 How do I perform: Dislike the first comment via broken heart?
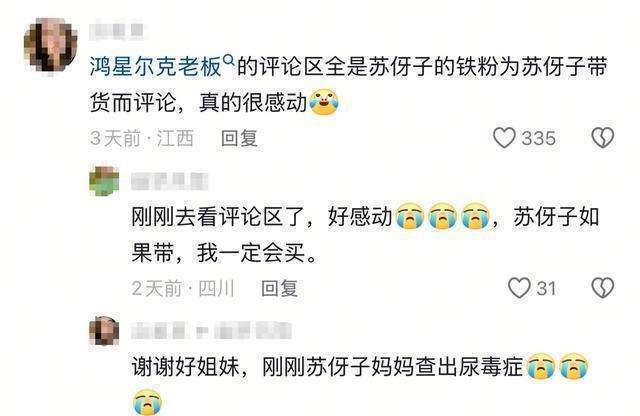click(603, 138)
